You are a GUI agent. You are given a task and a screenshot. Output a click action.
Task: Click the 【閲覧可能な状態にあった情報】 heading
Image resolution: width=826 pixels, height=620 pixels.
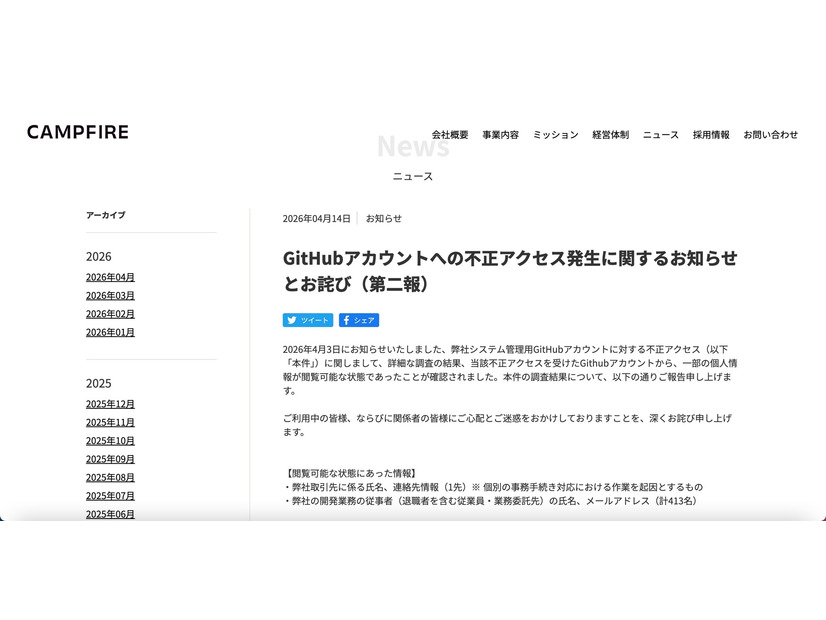(351, 474)
